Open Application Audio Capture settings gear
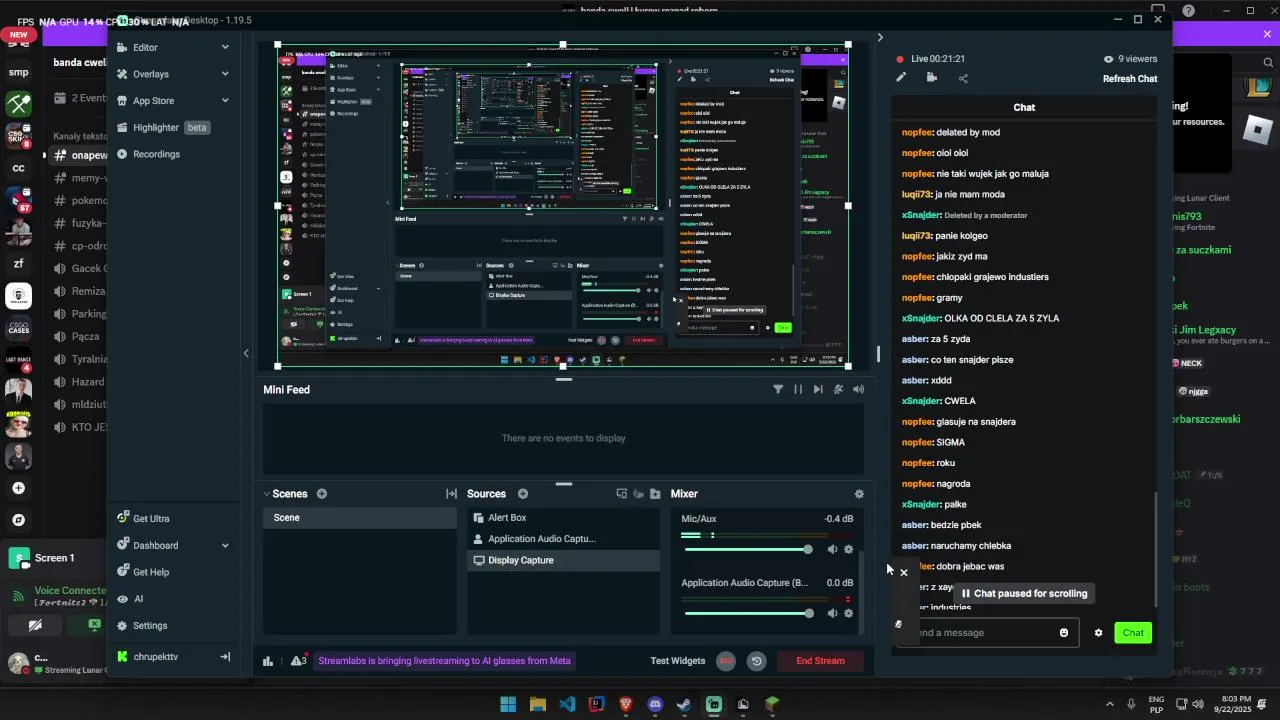This screenshot has height=720, width=1280. click(x=849, y=613)
